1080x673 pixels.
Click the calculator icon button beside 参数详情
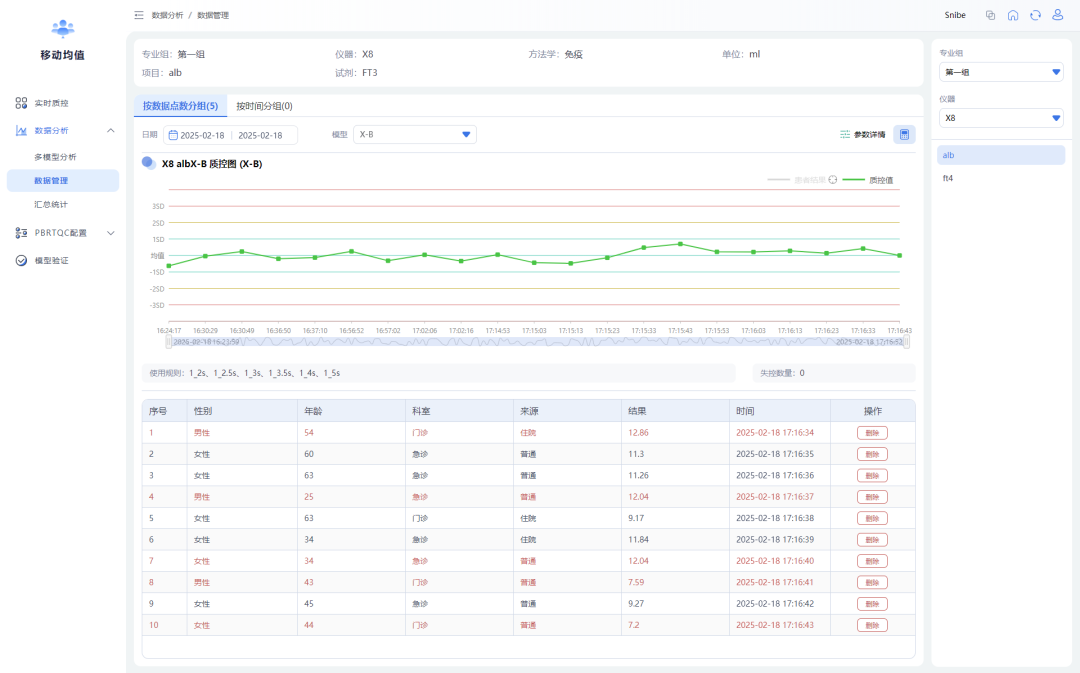tap(904, 134)
